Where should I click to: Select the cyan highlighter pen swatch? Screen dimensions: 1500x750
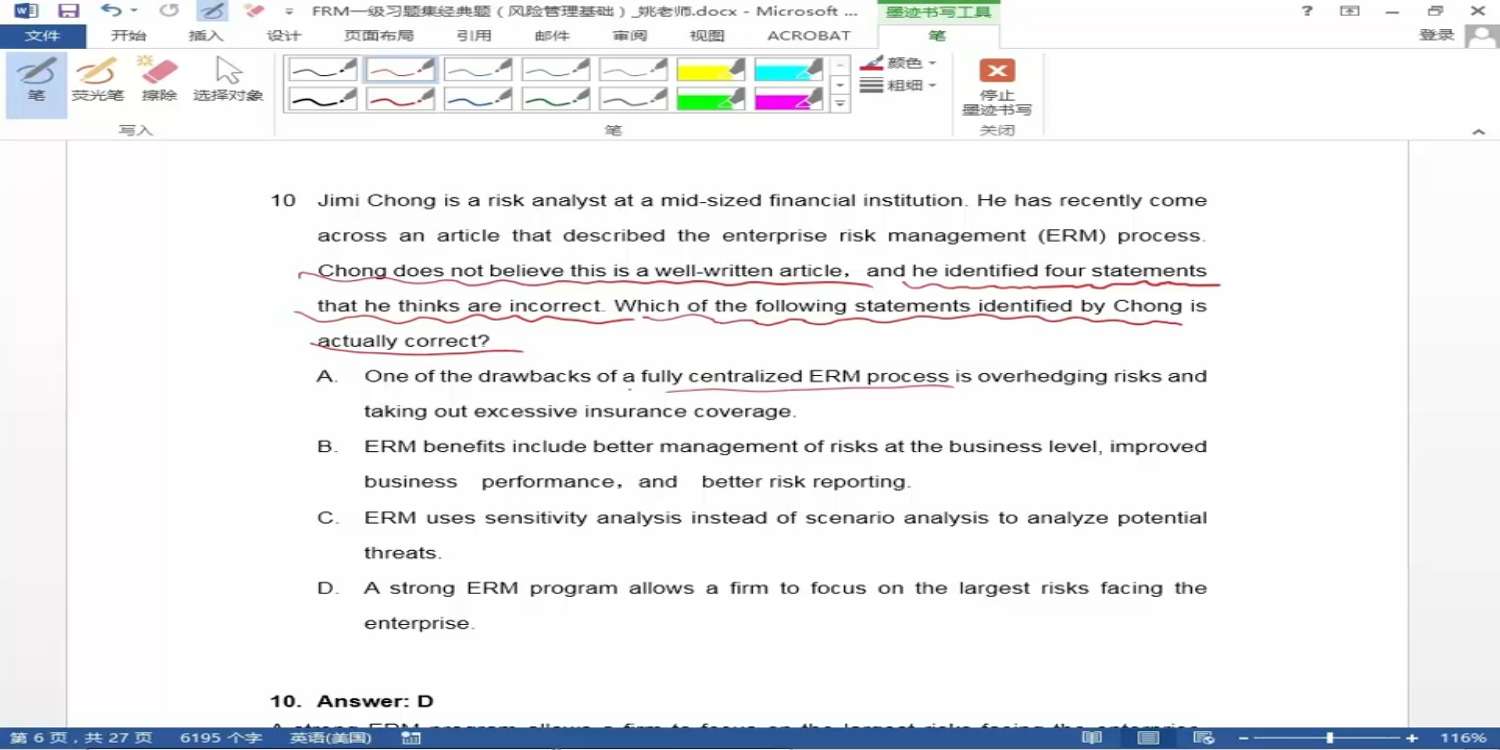pos(789,69)
